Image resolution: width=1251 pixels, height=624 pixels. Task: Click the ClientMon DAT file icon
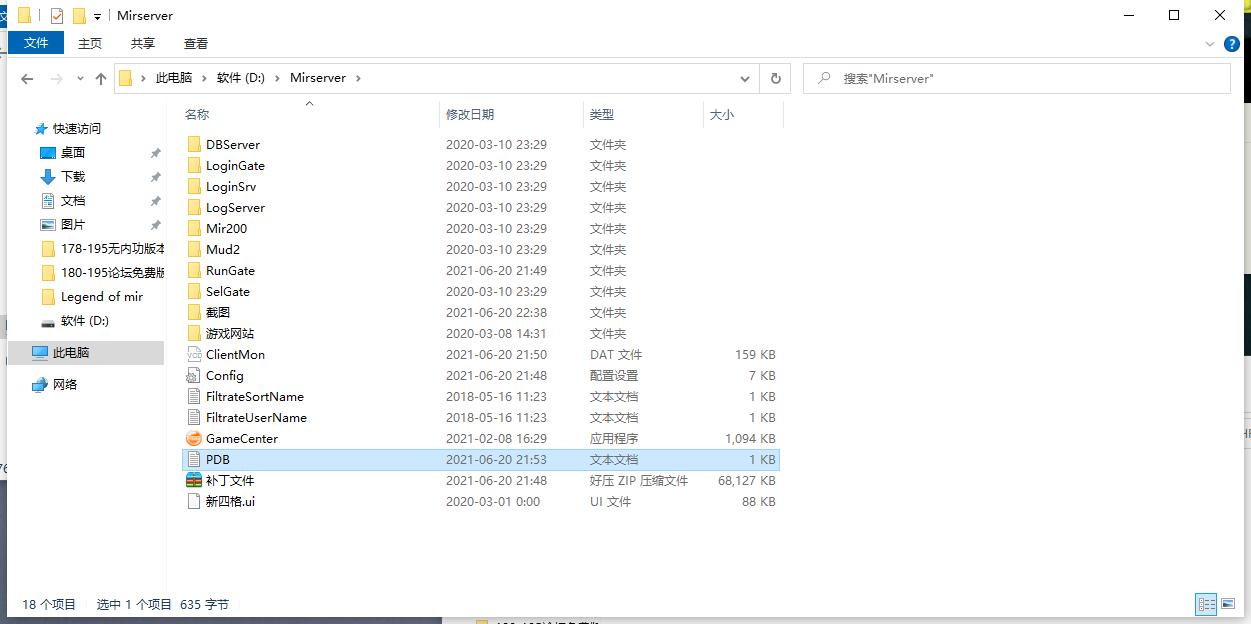click(194, 355)
